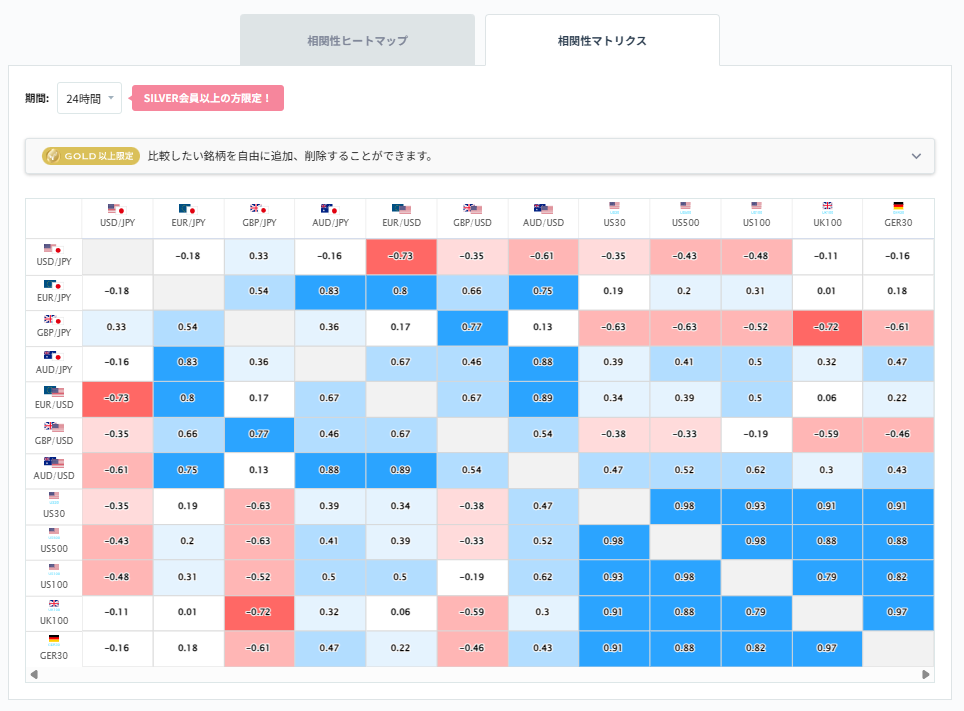Select the 相関性マトリクス tab

pos(602,39)
